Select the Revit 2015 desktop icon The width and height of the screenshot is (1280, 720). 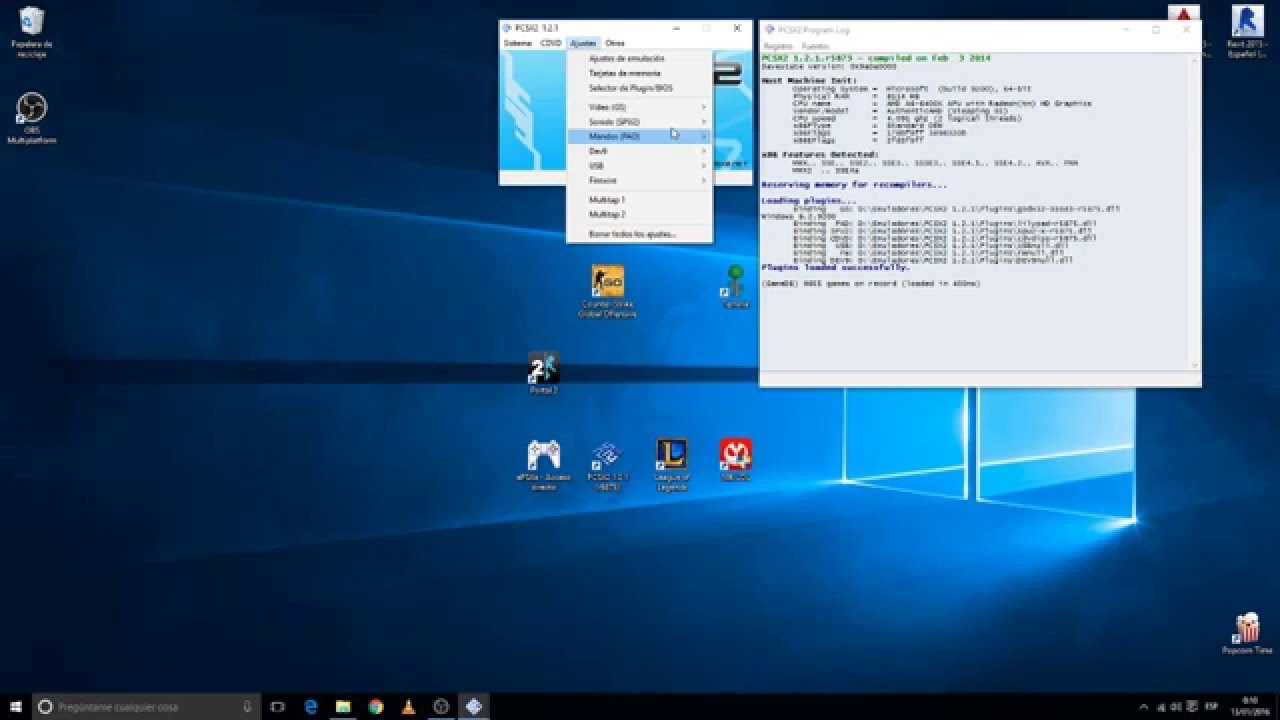click(x=1247, y=32)
